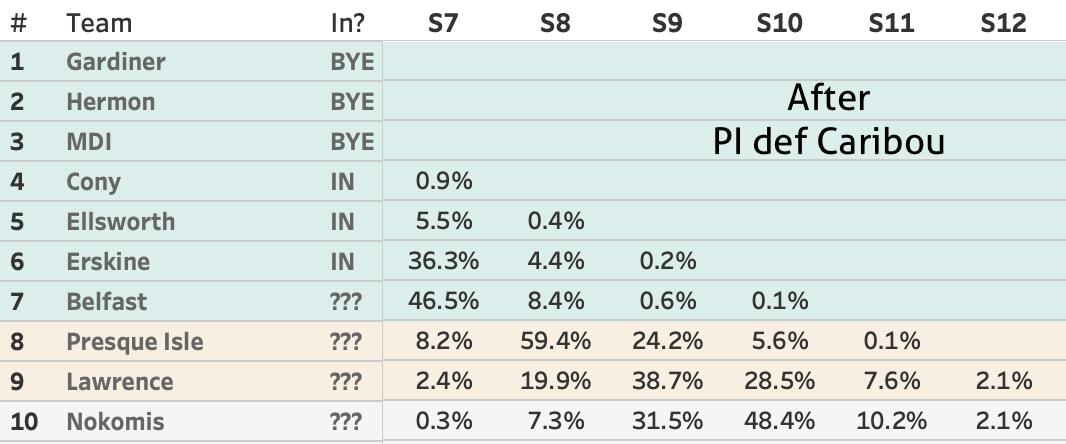The height and width of the screenshot is (444, 1066).
Task: Click the S9 column header
Action: point(667,22)
